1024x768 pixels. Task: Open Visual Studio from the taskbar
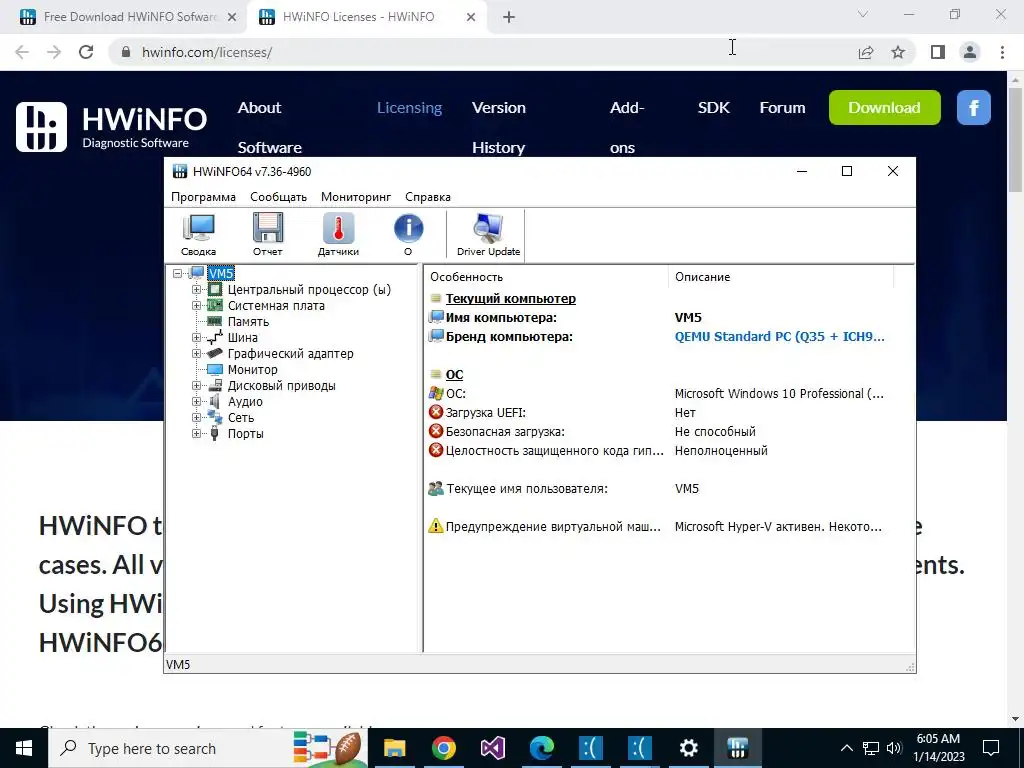[492, 748]
